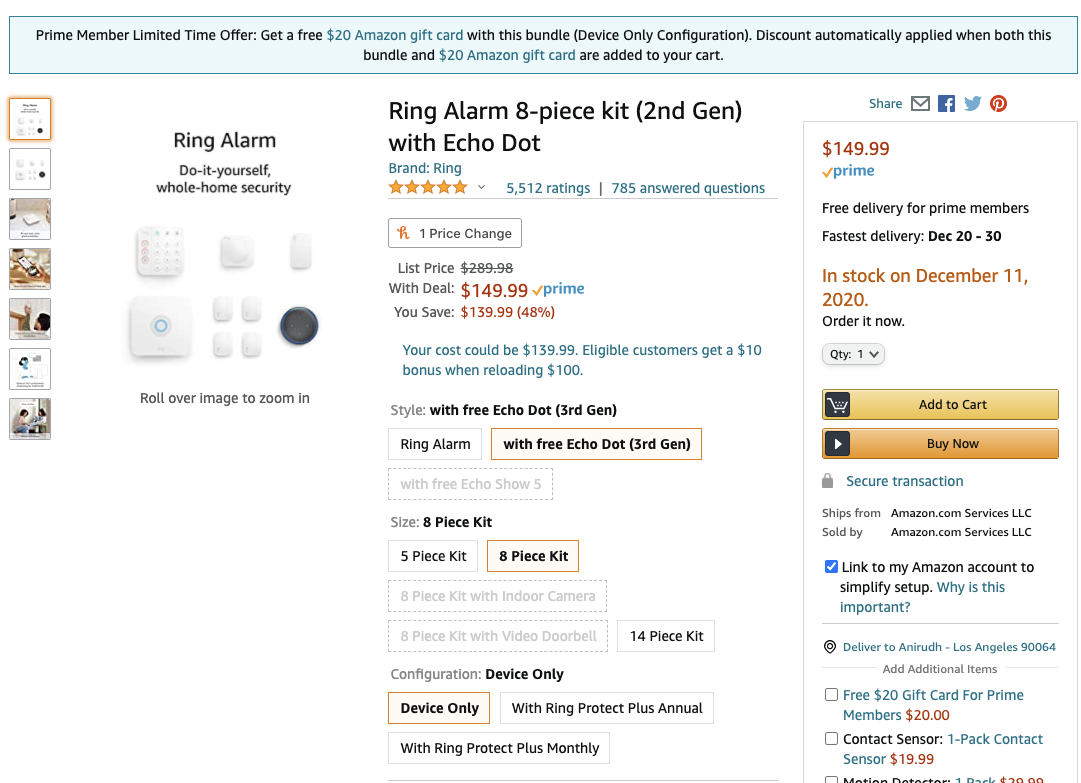Switch to the 5 Piece Kit size
Screen dimensions: 1081x783
tap(432, 555)
